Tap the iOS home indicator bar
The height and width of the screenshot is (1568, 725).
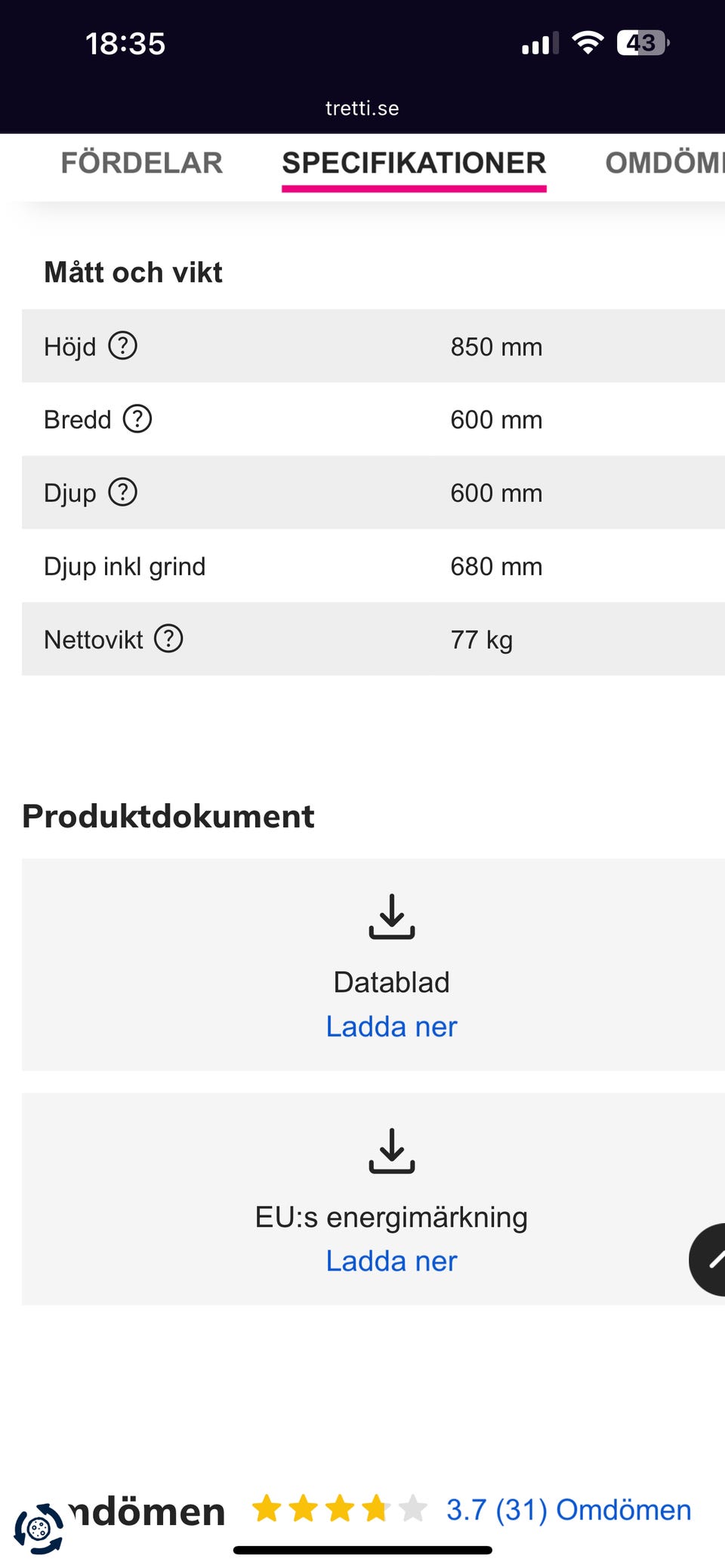click(362, 1550)
